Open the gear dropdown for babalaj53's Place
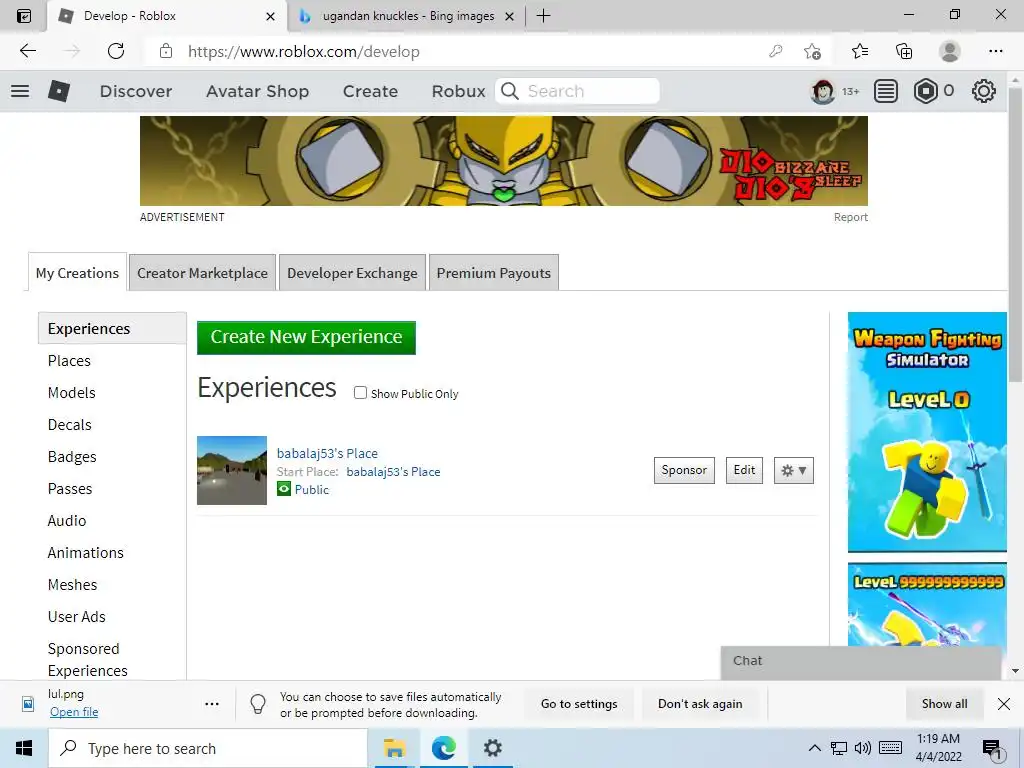 coord(793,470)
